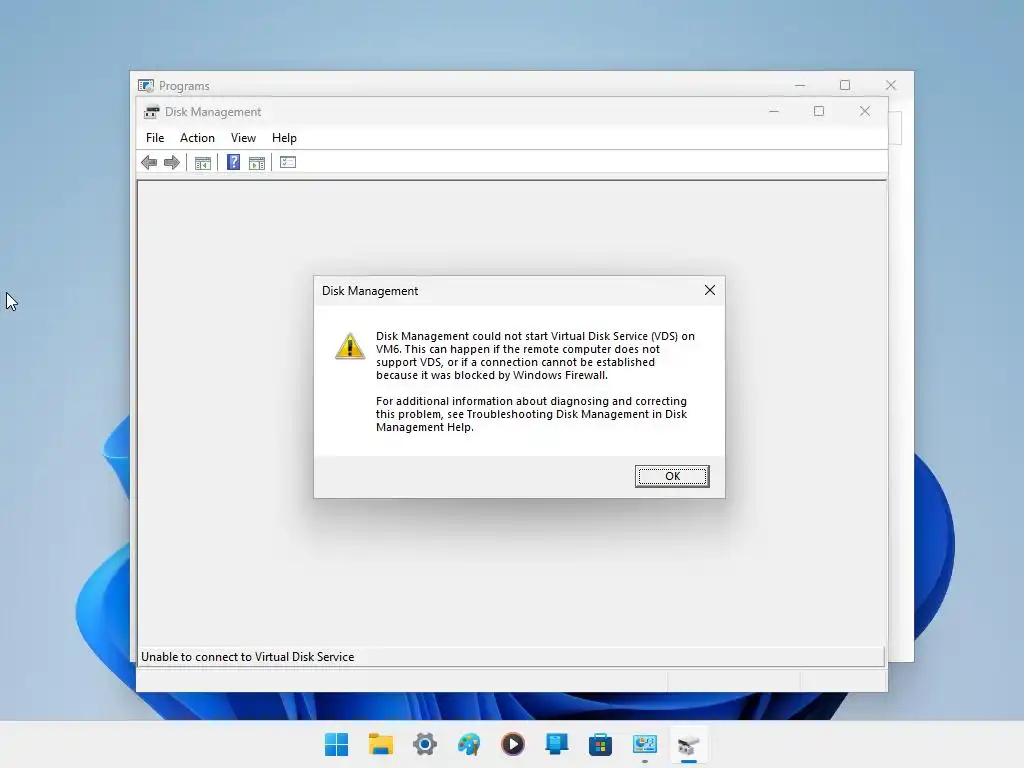
Task: Close the Disk Management error dialog
Action: coord(710,290)
